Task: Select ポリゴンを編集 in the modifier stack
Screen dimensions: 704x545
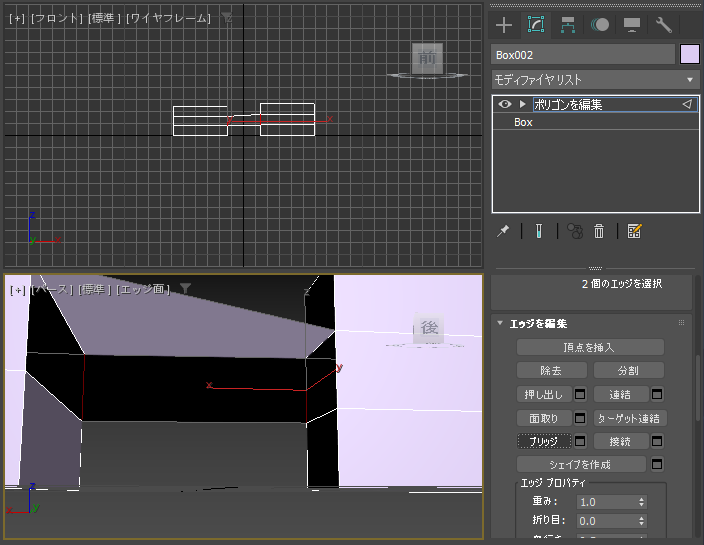Action: click(568, 105)
